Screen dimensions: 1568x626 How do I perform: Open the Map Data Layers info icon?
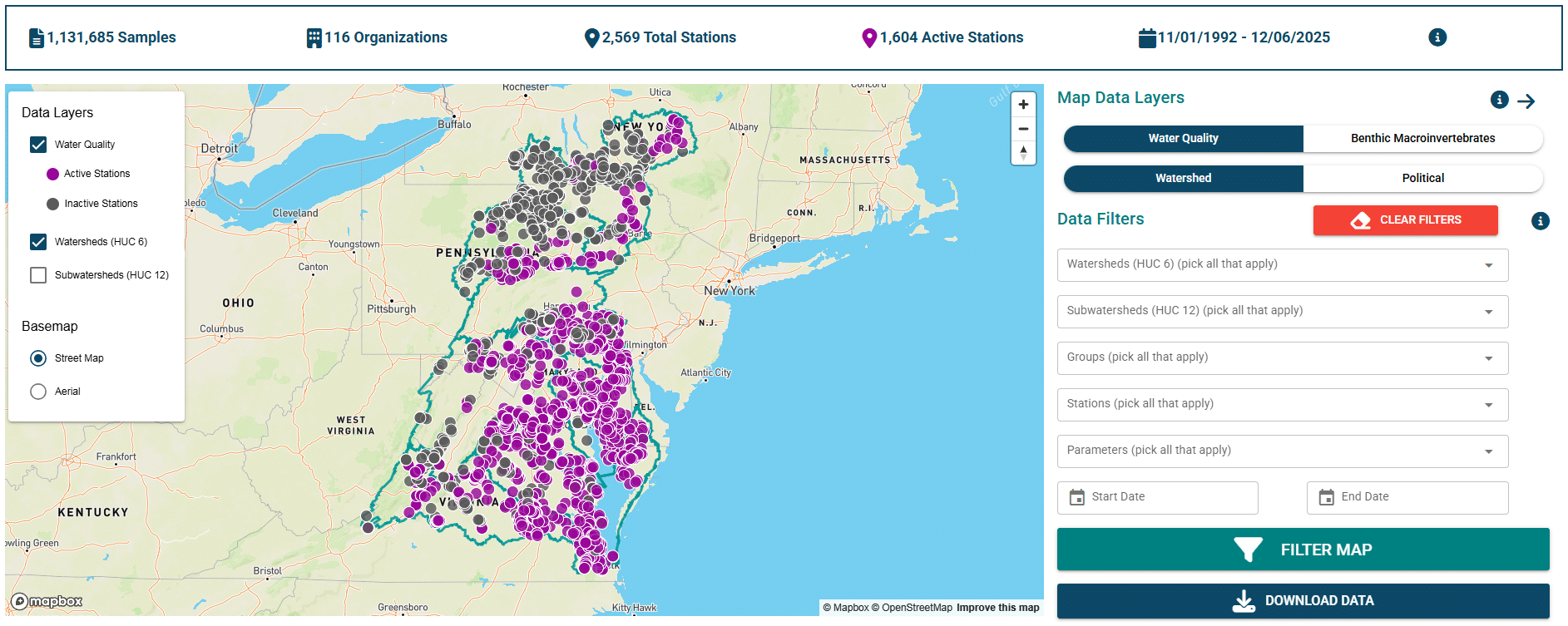[x=1499, y=100]
